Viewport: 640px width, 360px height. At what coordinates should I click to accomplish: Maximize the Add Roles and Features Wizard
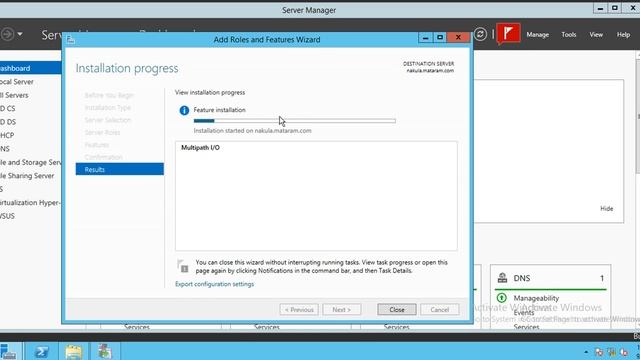click(440, 38)
